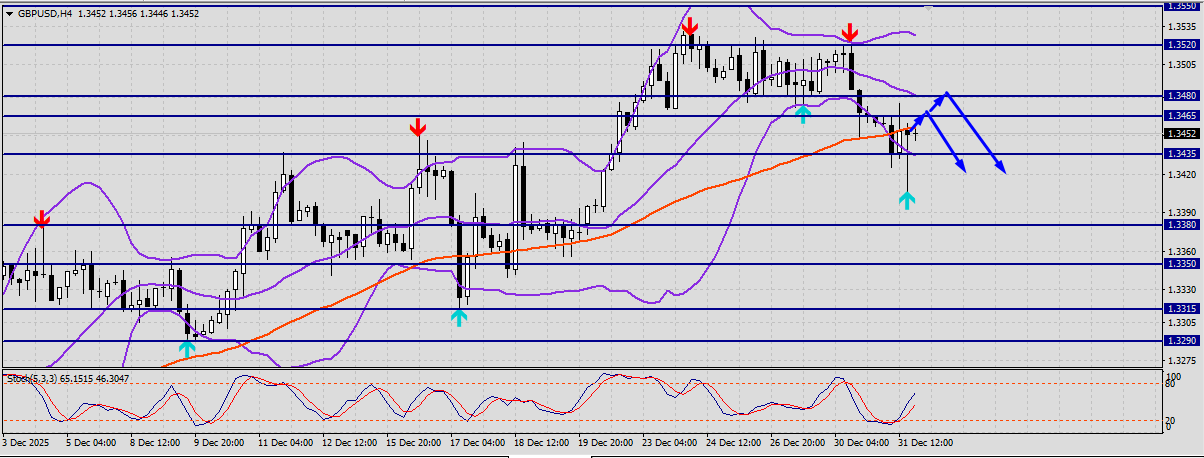Image resolution: width=1204 pixels, height=458 pixels.
Task: Click the 9 Dec 20:00 time label
Action: pyautogui.click(x=219, y=442)
